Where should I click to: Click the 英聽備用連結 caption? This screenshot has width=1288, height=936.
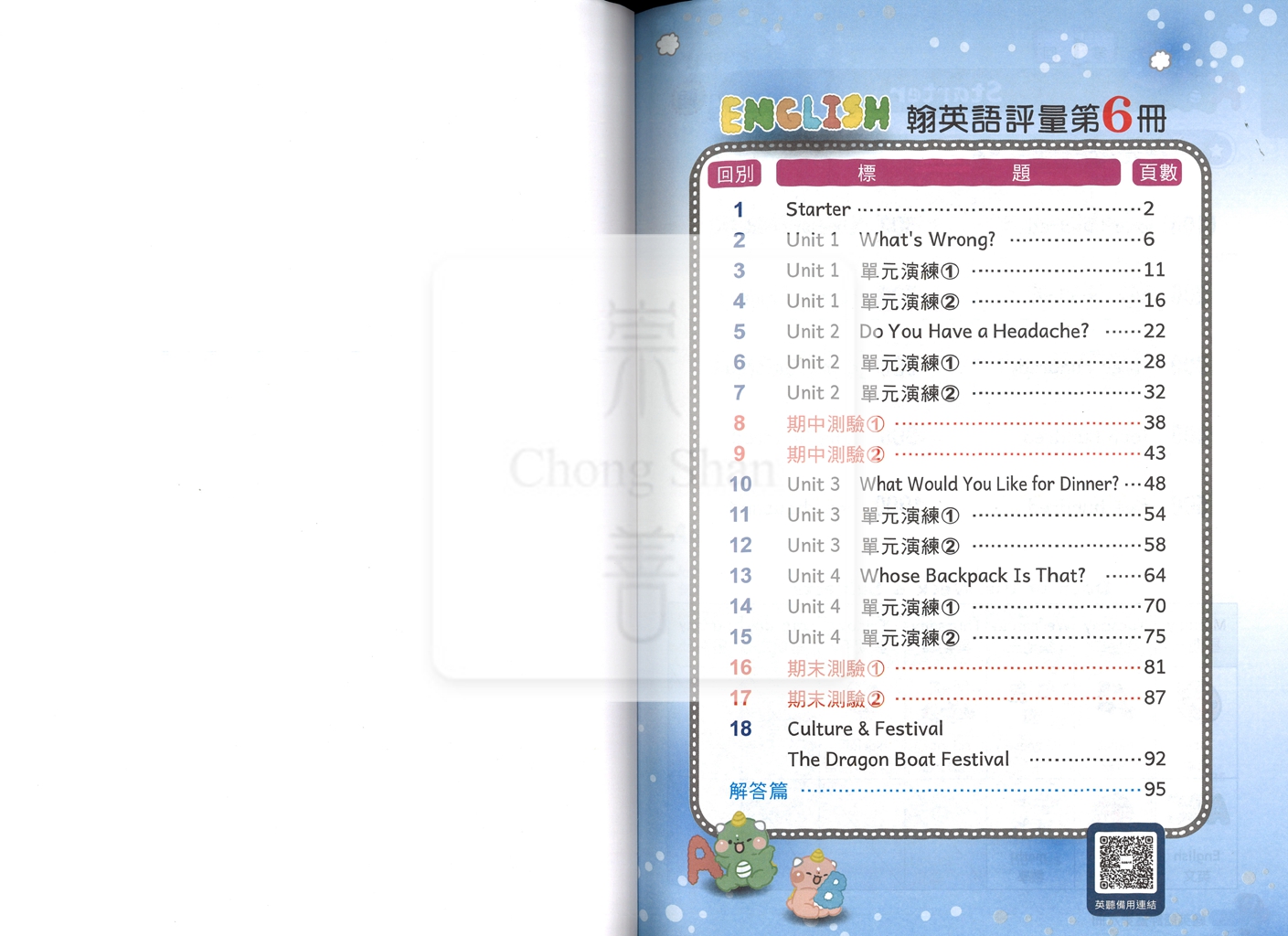click(1125, 904)
